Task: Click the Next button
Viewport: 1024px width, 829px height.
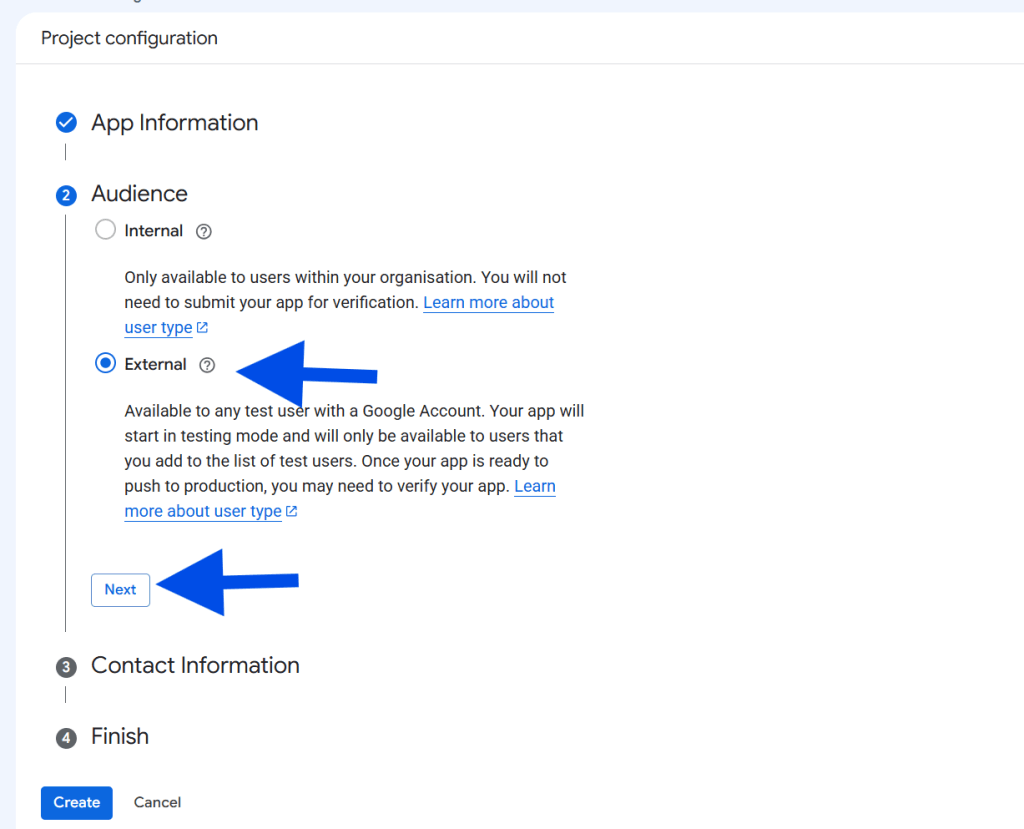Action: point(121,590)
